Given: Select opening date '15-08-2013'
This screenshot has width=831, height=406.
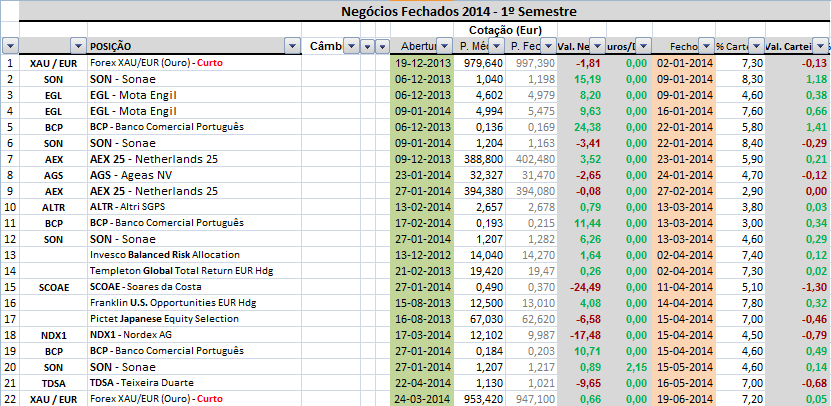Looking at the screenshot, I should pyautogui.click(x=423, y=303).
